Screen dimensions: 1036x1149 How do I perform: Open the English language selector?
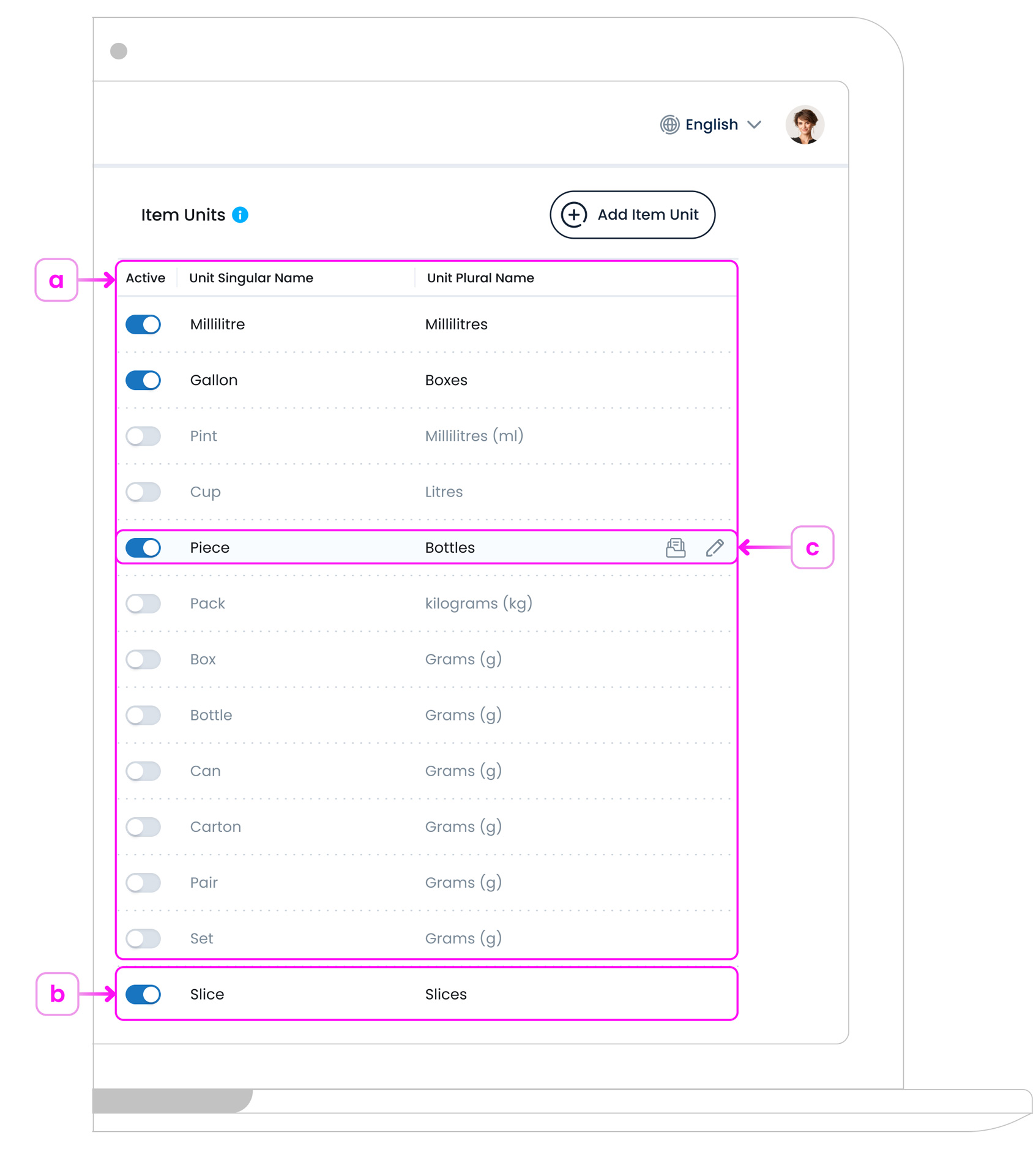(711, 125)
